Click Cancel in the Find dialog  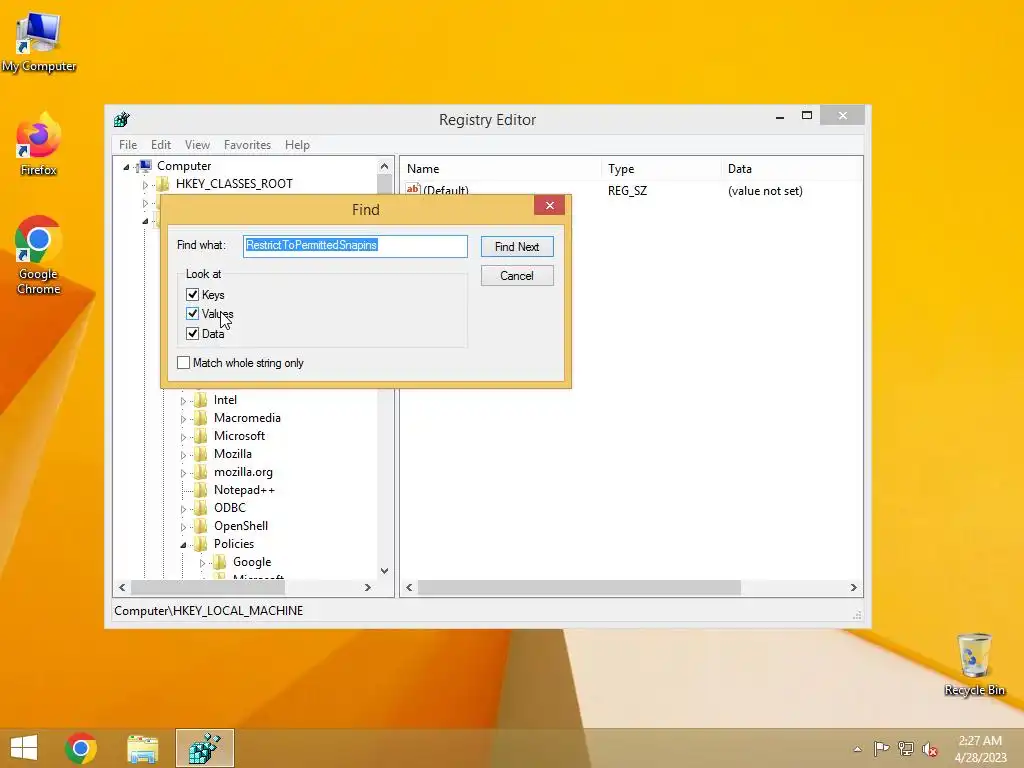(x=517, y=276)
